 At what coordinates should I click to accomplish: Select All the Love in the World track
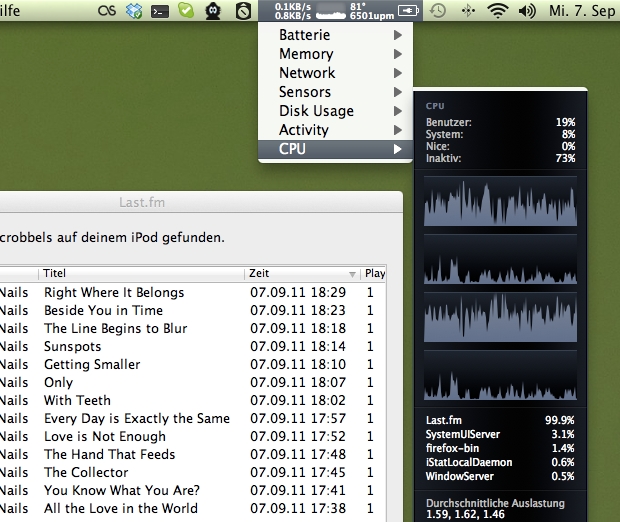point(193,508)
